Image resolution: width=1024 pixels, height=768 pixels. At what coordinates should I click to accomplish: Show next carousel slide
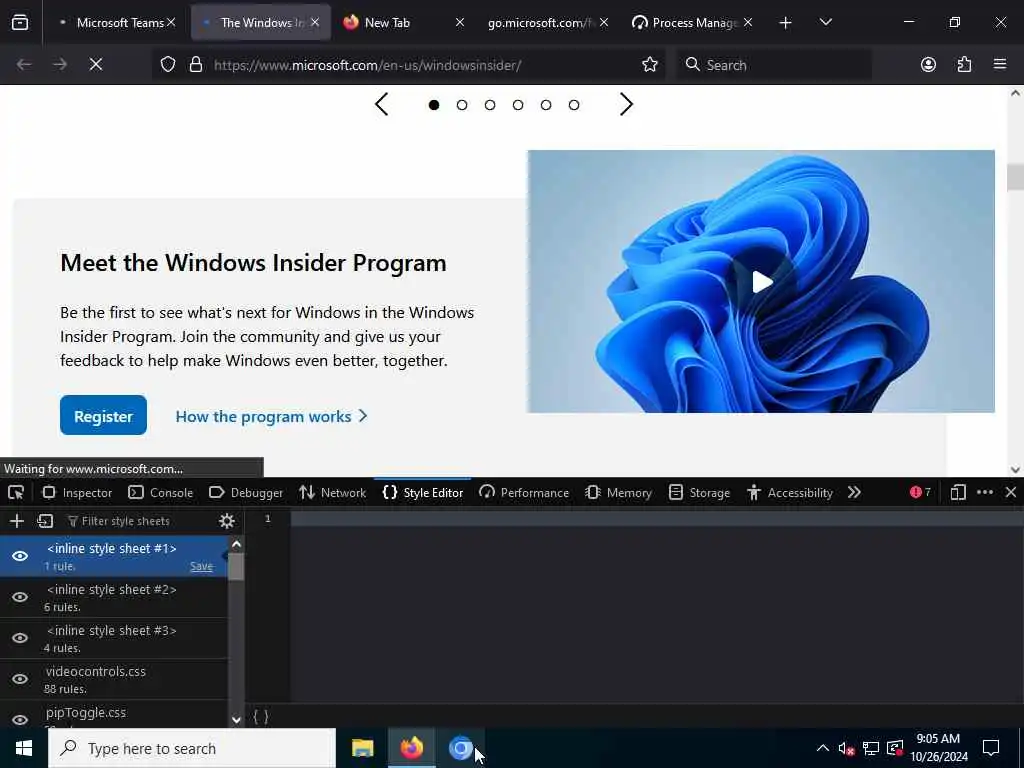626,104
